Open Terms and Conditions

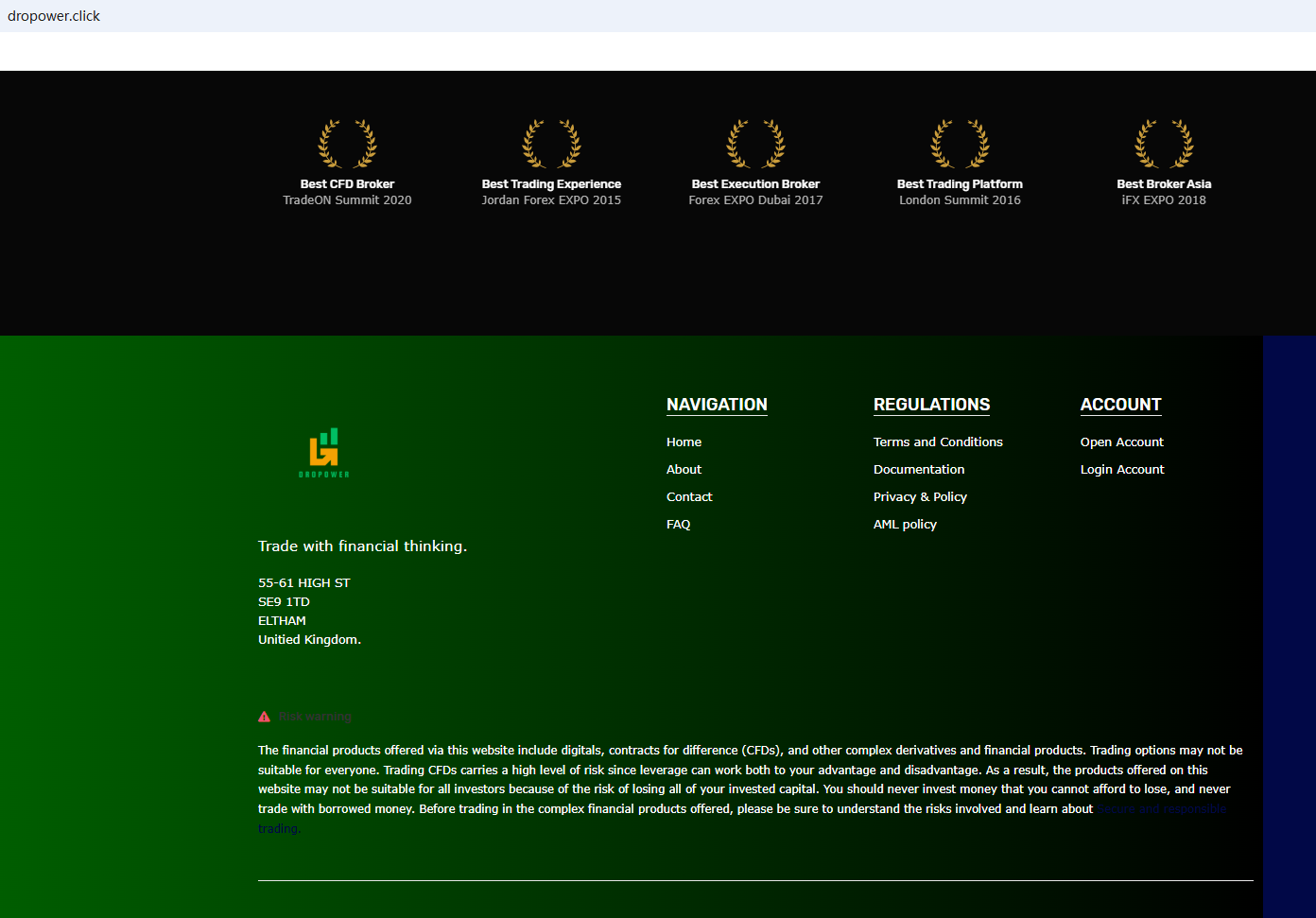click(x=938, y=442)
